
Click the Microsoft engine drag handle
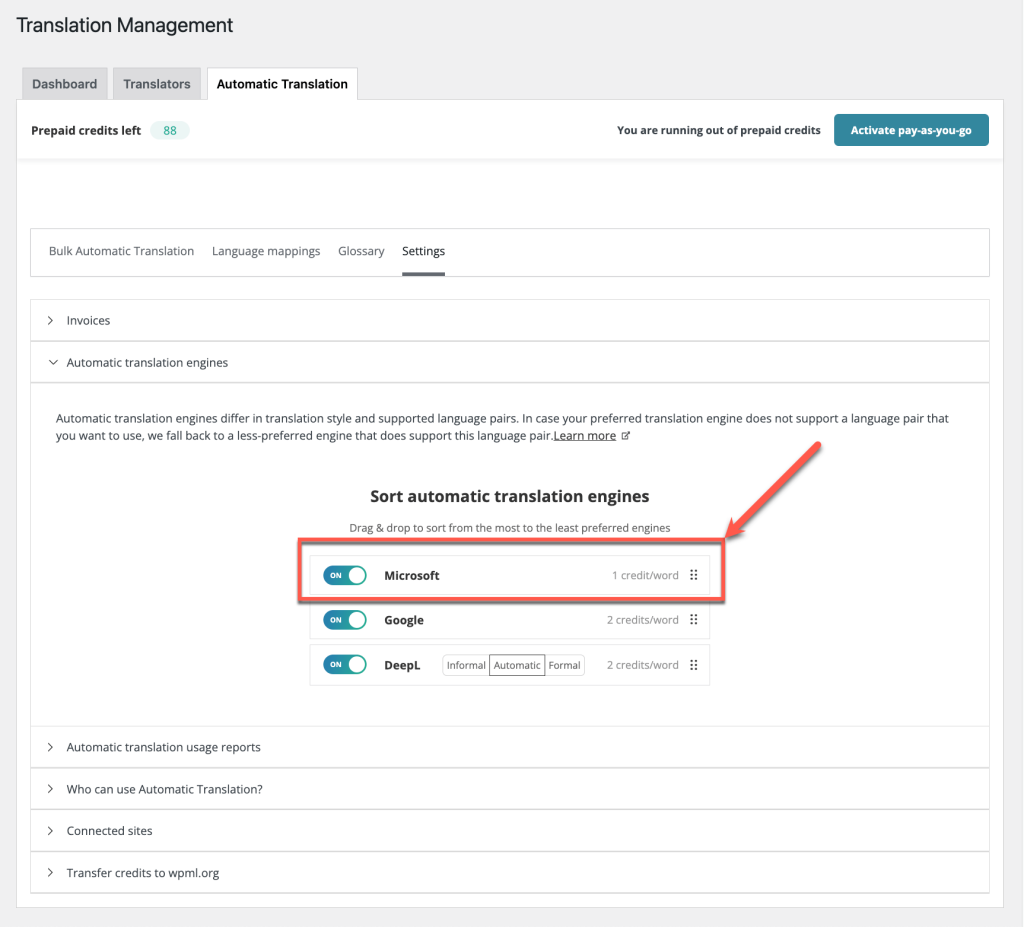click(693, 576)
